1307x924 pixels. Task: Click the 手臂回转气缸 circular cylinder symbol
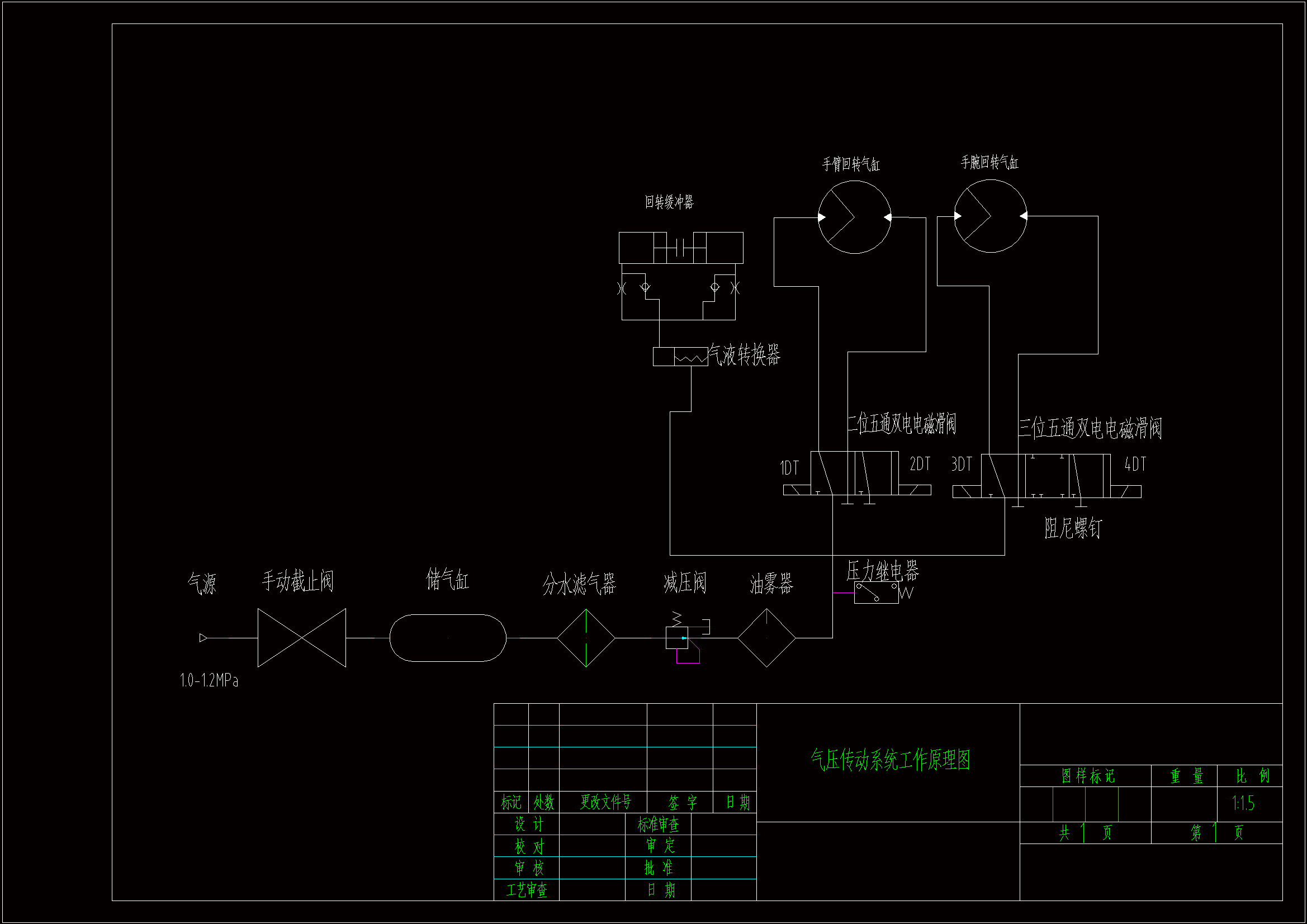pyautogui.click(x=854, y=217)
